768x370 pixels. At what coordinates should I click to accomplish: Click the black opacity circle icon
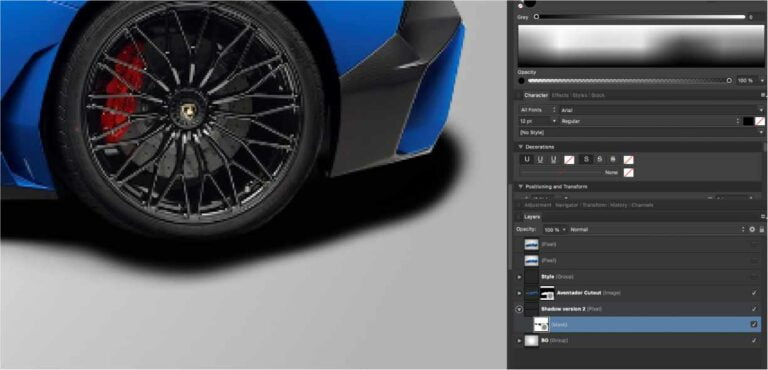coord(522,80)
